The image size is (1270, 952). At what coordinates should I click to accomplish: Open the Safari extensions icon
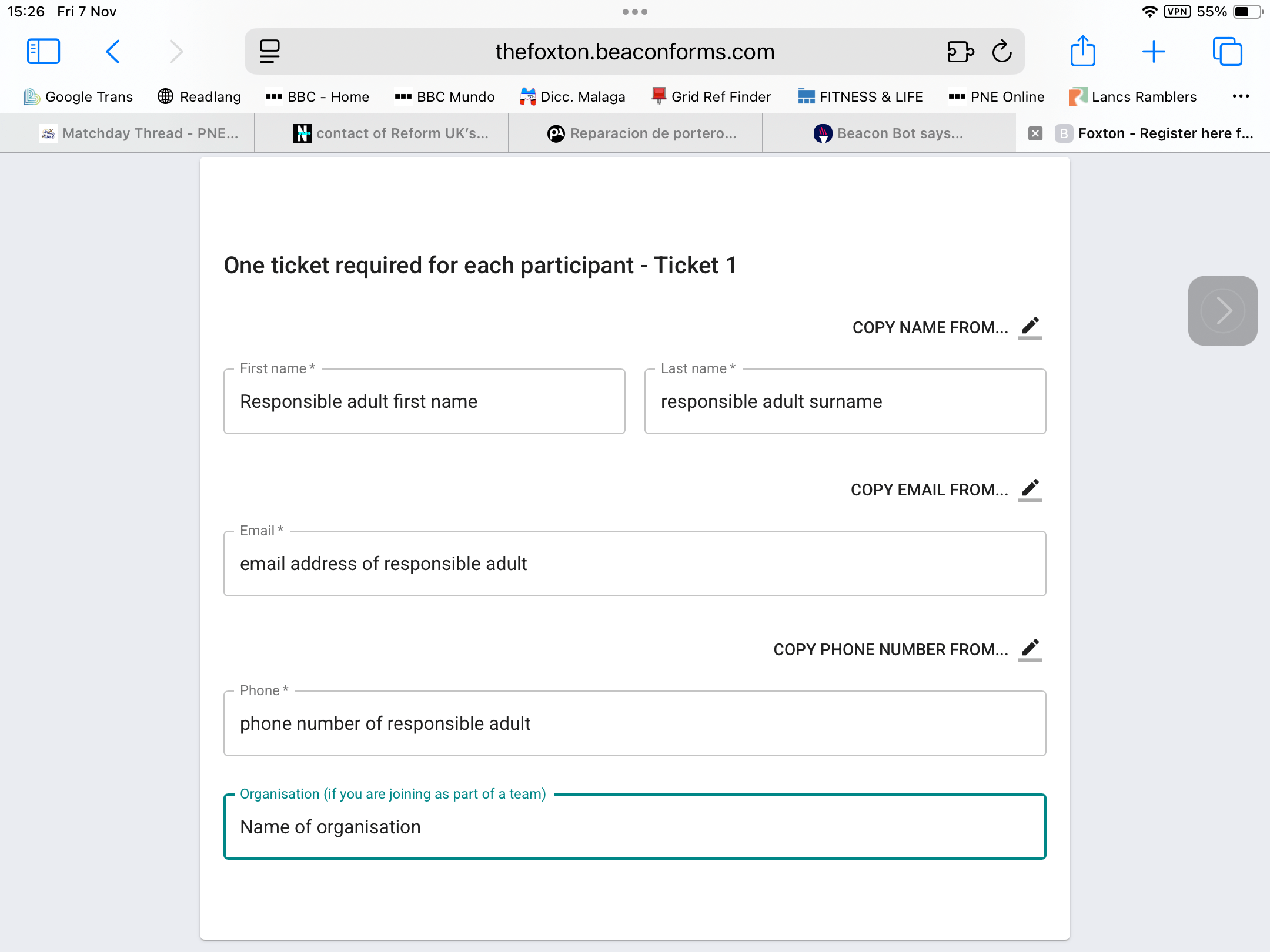click(x=960, y=52)
